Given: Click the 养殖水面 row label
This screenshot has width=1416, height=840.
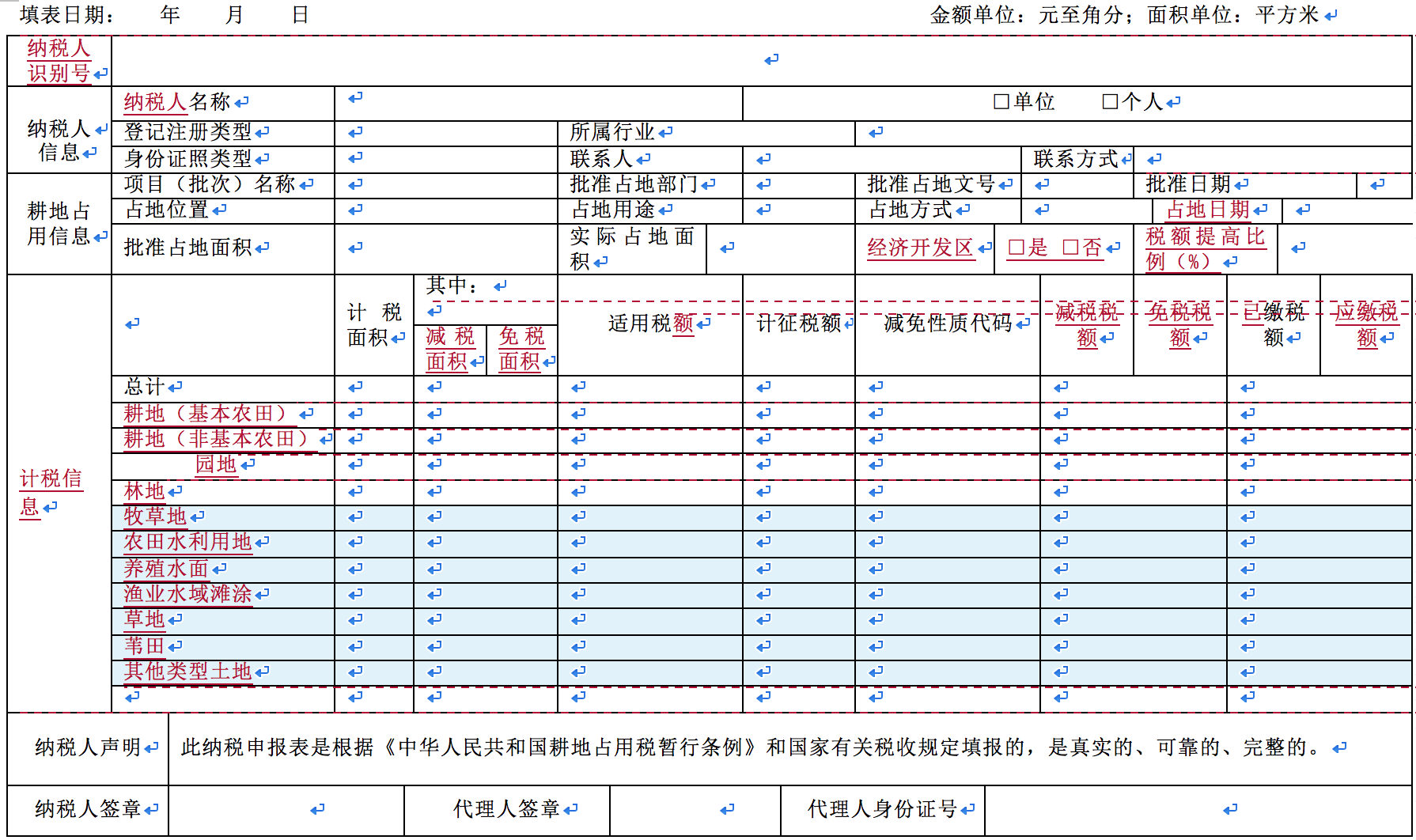Looking at the screenshot, I should point(166,569).
